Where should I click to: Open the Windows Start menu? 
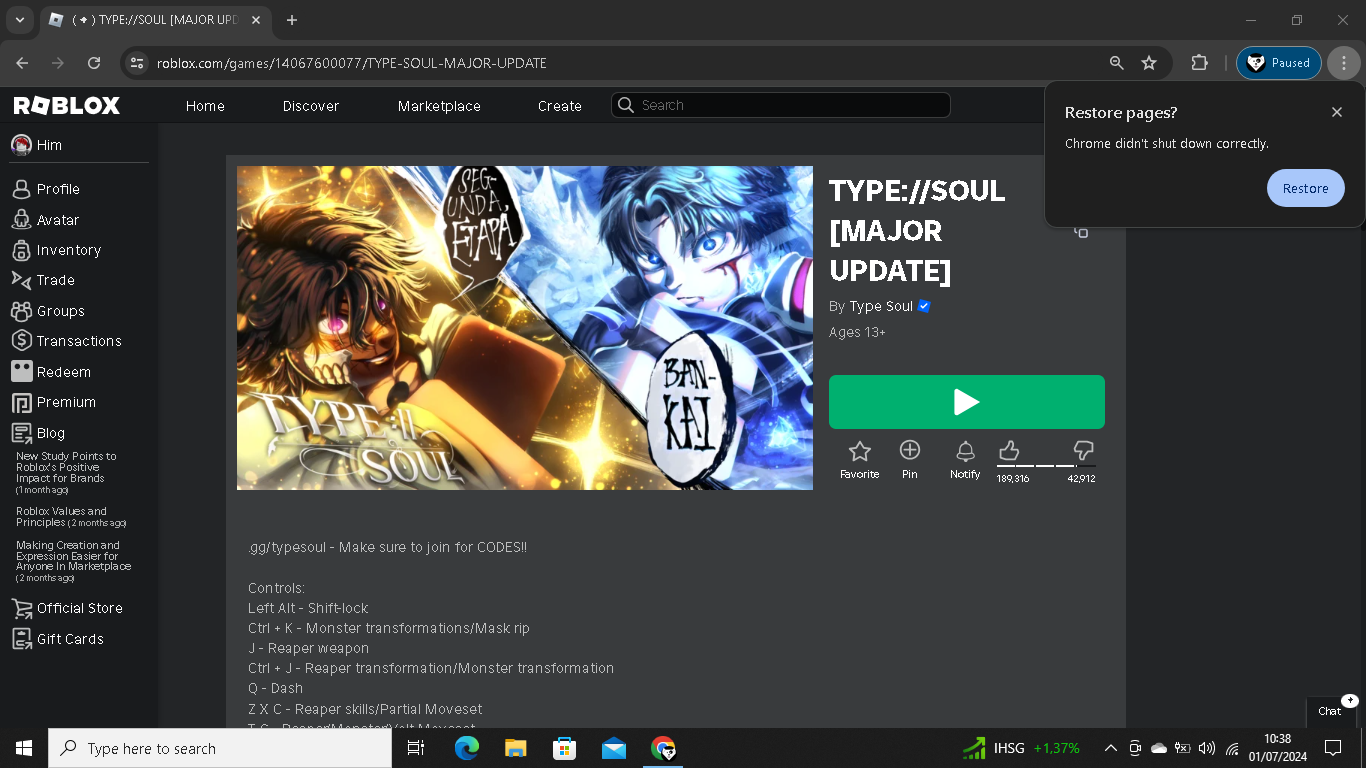pos(24,748)
